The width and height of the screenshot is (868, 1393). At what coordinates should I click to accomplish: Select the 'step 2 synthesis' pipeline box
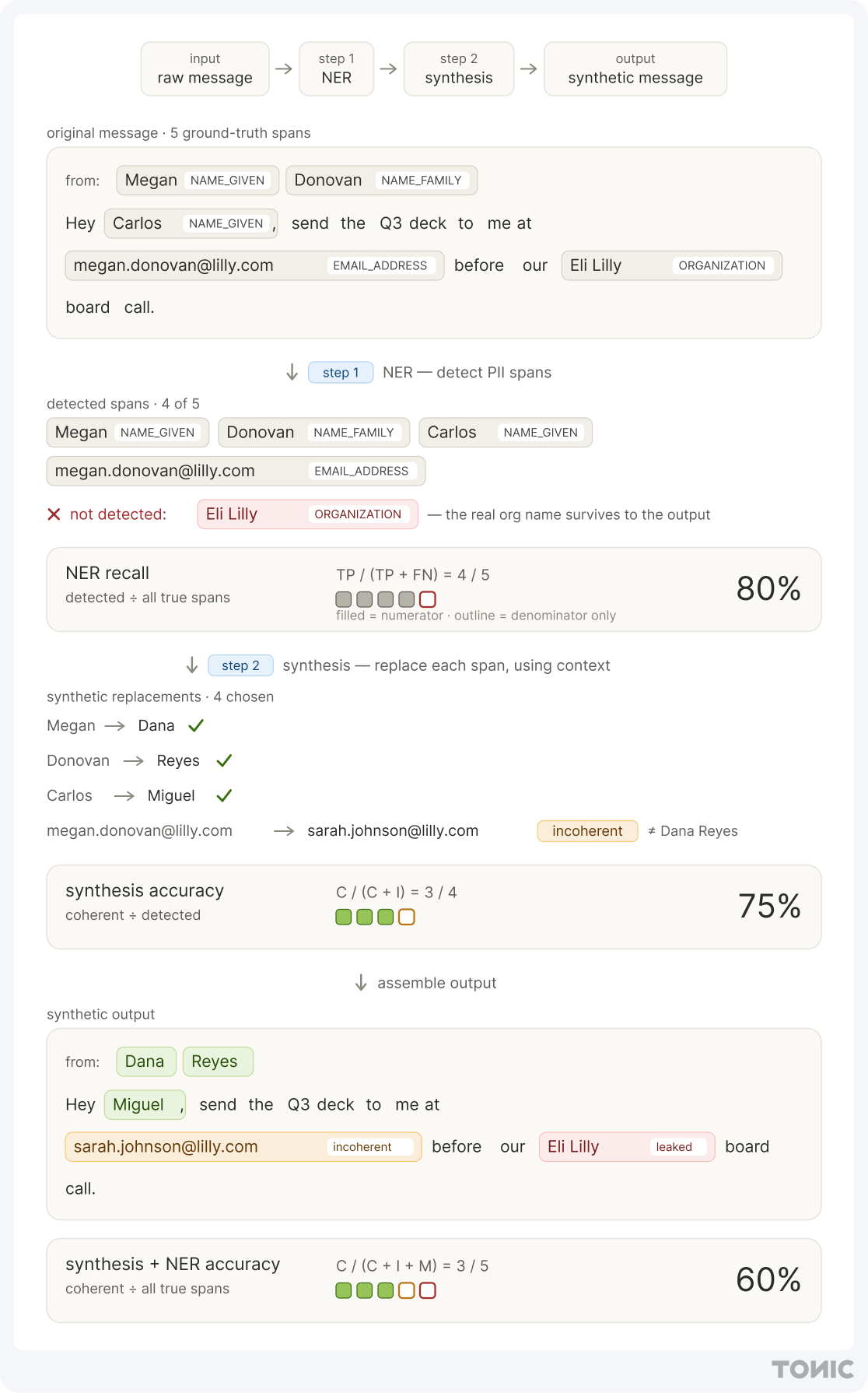pos(459,68)
